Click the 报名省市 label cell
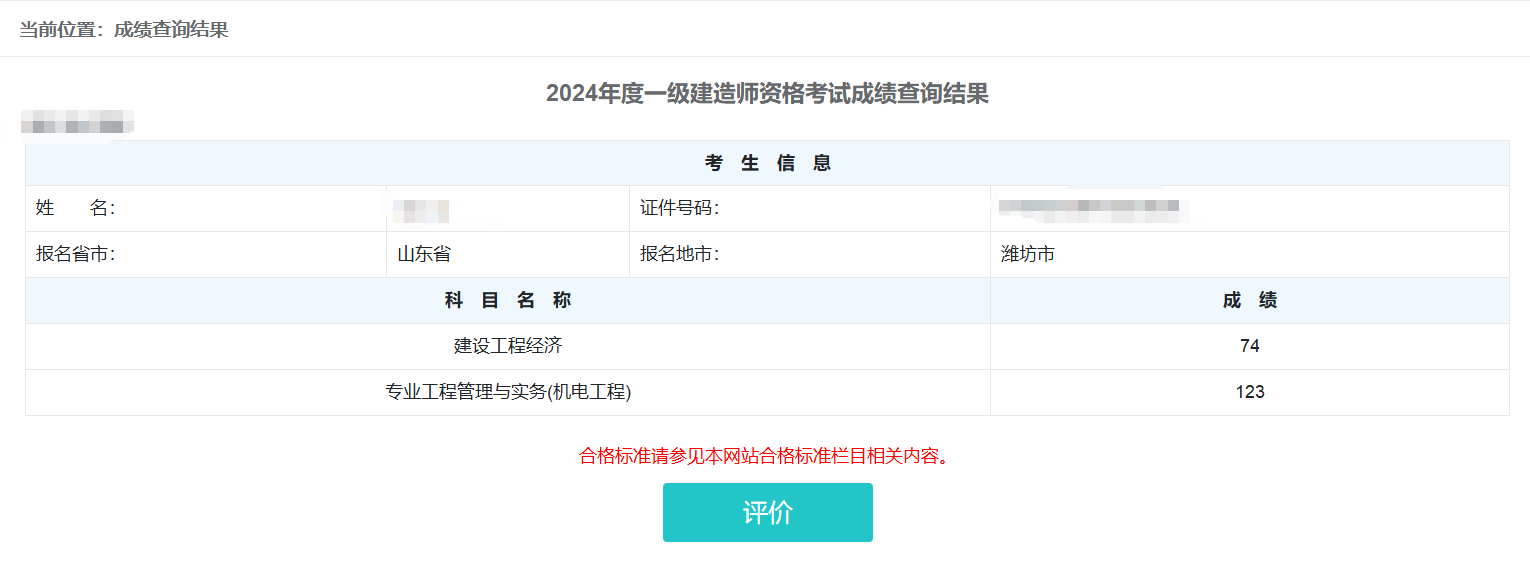The image size is (1530, 561). 76,254
